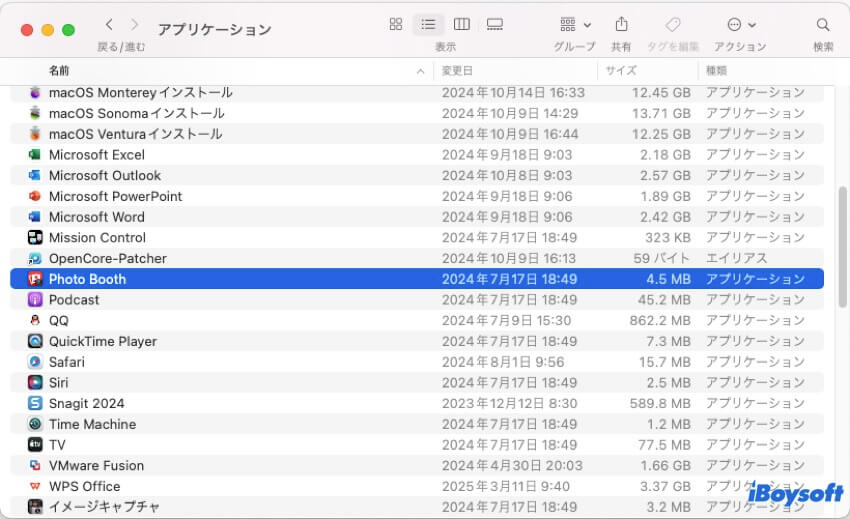This screenshot has height=519, width=850.
Task: Click the Siri icon
Action: coord(35,382)
